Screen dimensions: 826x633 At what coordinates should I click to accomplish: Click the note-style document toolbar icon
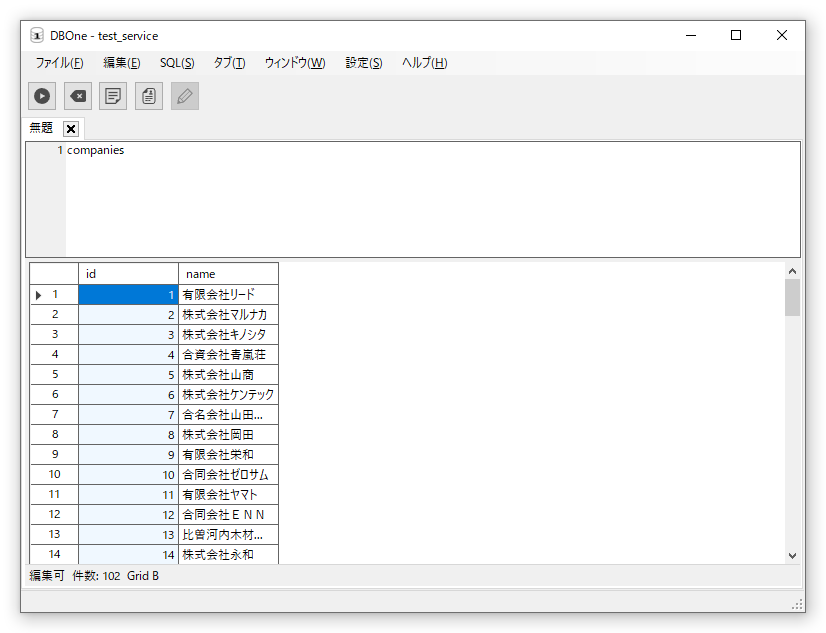click(113, 96)
